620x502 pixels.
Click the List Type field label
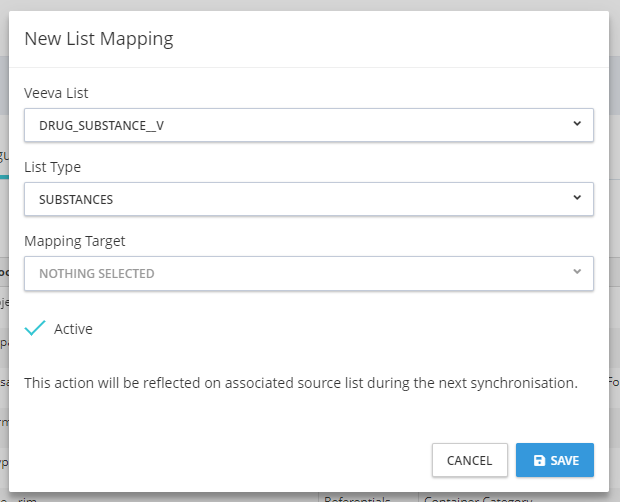[x=52, y=167]
